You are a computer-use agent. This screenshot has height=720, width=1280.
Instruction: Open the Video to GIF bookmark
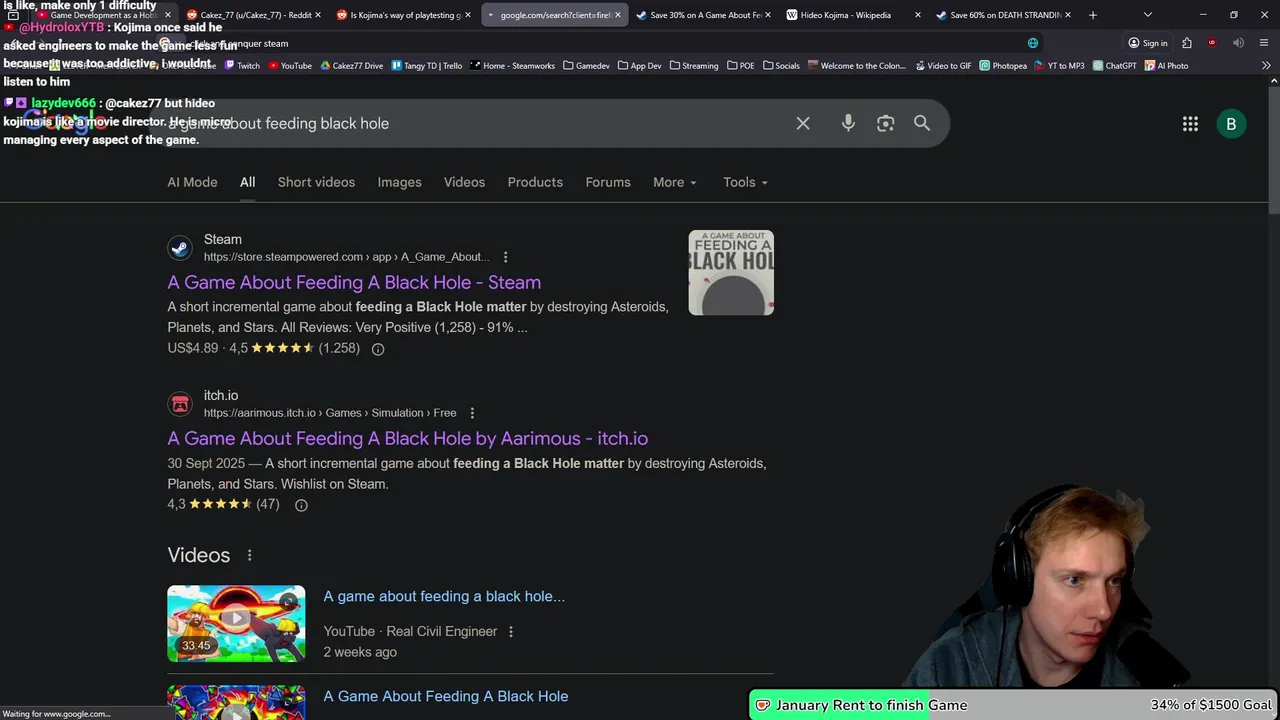942,66
